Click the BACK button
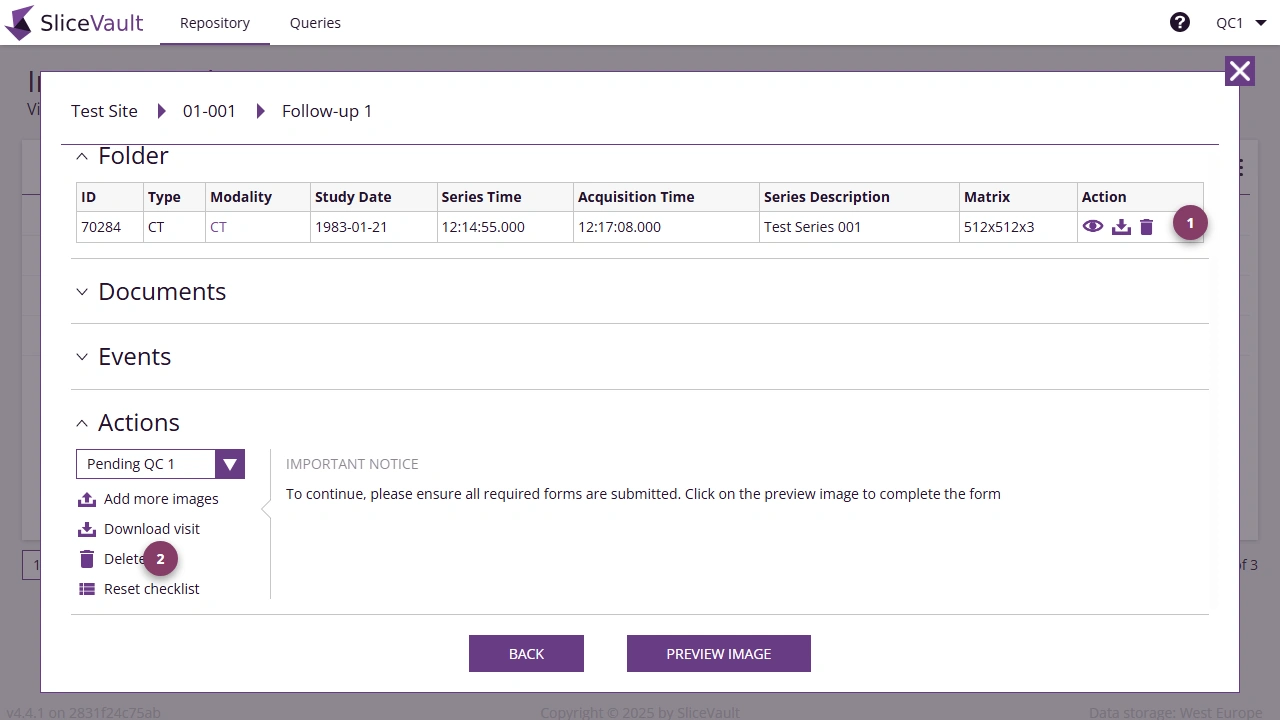The image size is (1280, 720). tap(526, 653)
